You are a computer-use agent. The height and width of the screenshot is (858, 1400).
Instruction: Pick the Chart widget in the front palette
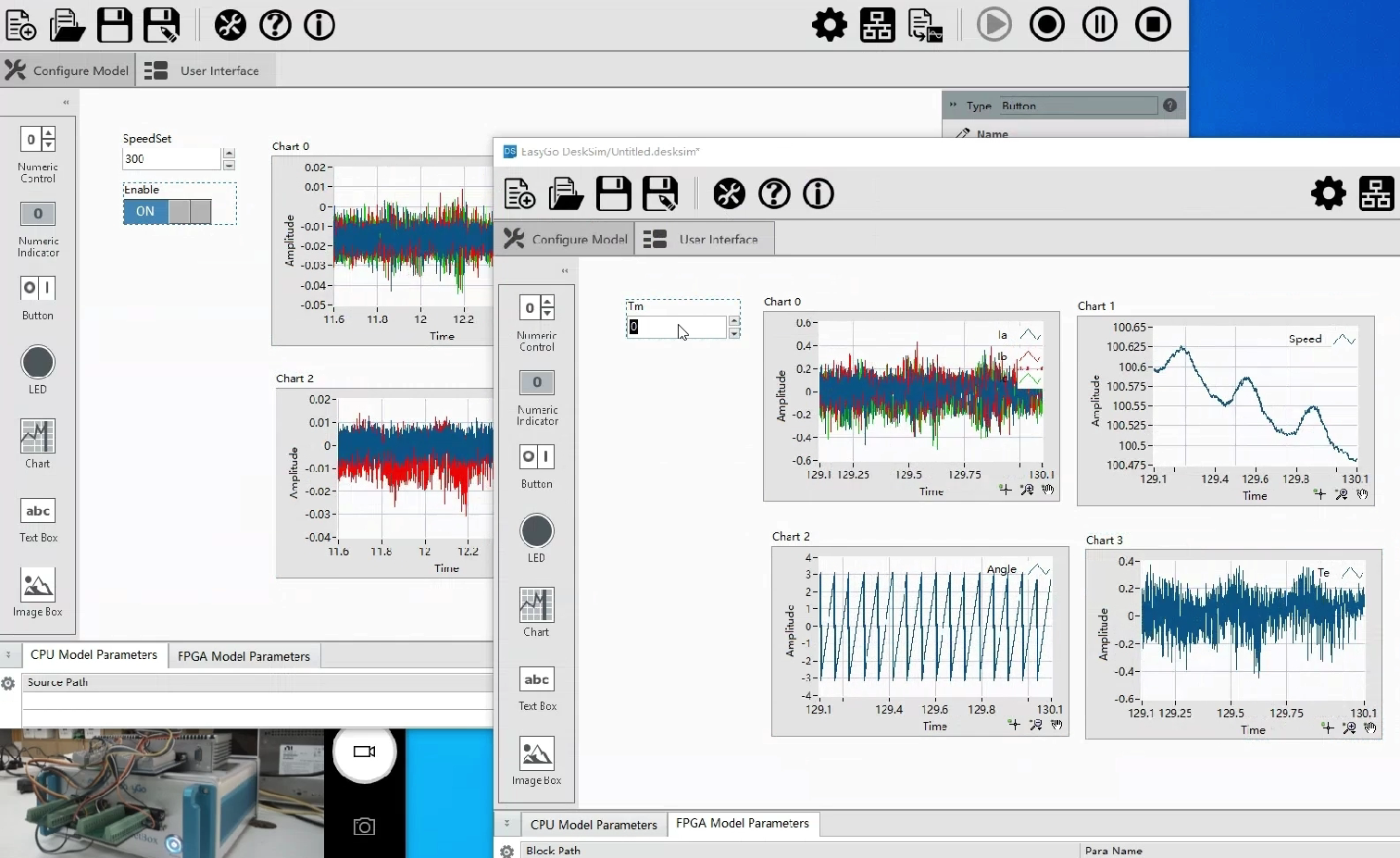click(x=536, y=606)
